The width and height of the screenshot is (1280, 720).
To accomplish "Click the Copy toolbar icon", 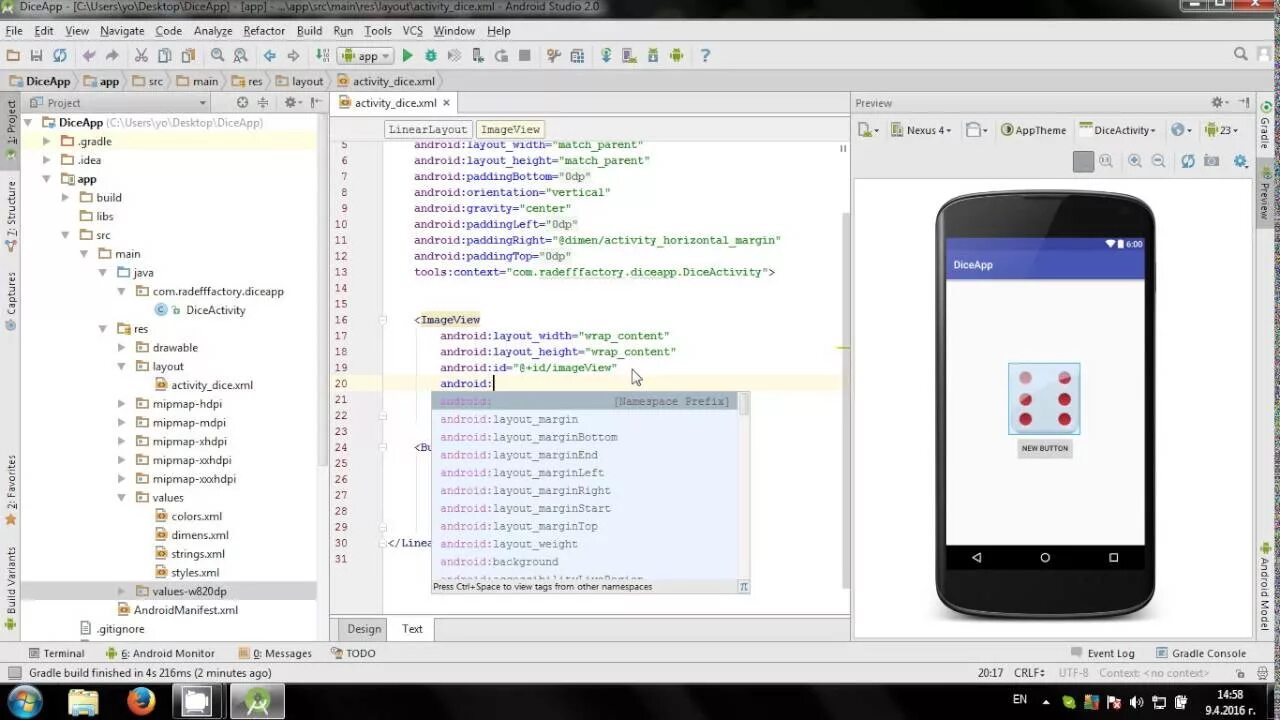I will pyautogui.click(x=164, y=56).
